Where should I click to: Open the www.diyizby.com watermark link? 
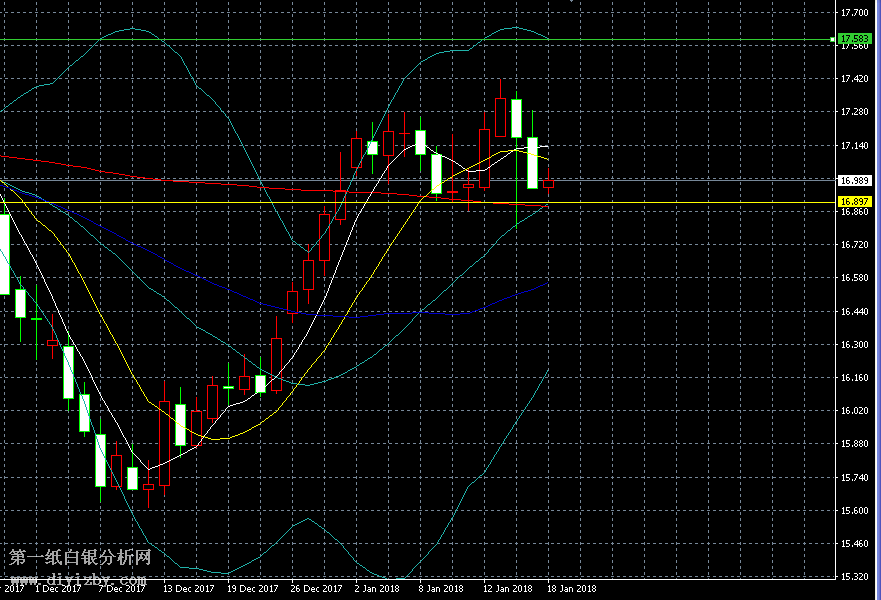tap(78, 580)
